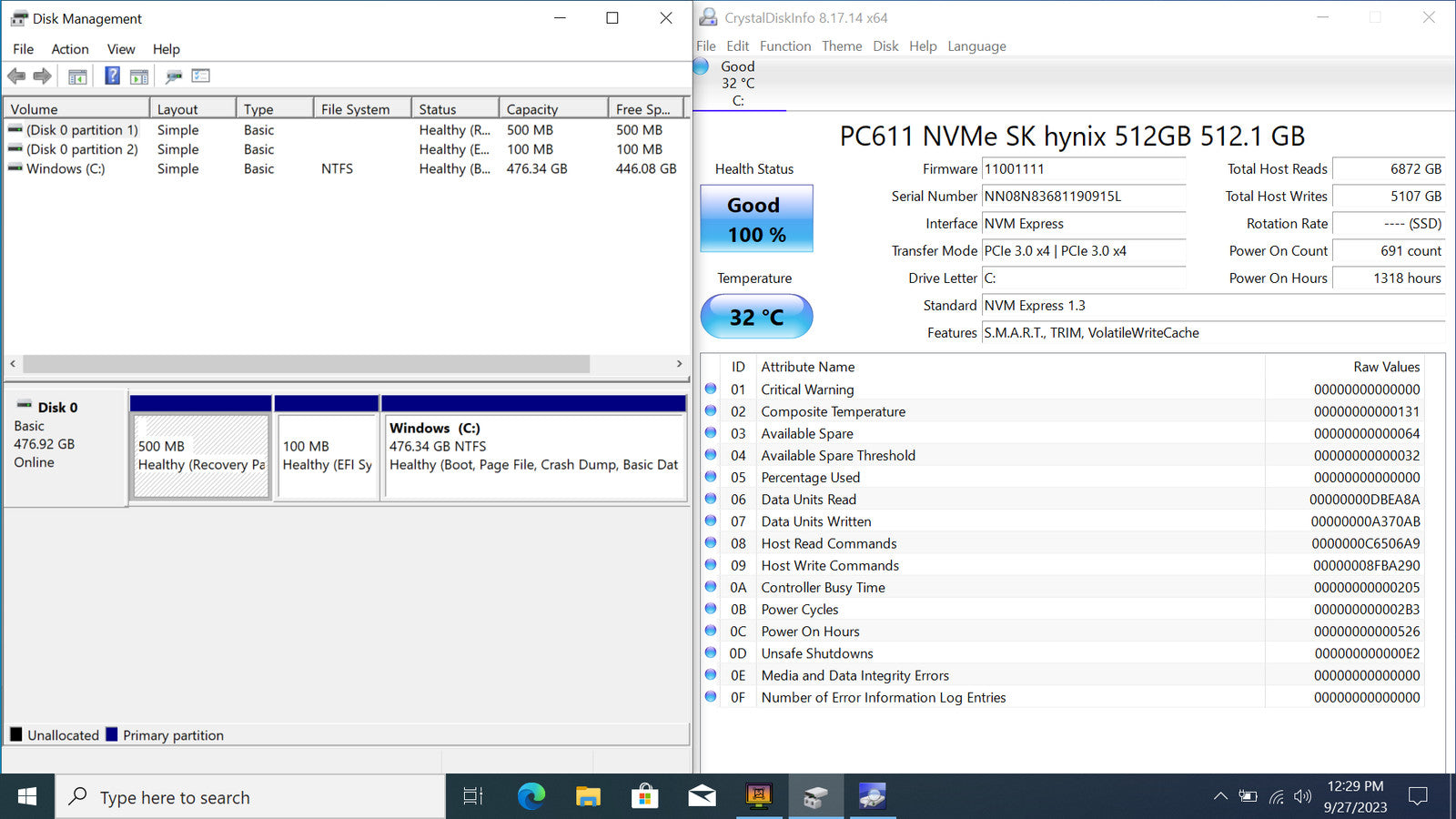Screen dimensions: 1456x819
Task: Click the Back arrow in Disk Management toolbar
Action: coord(16,76)
